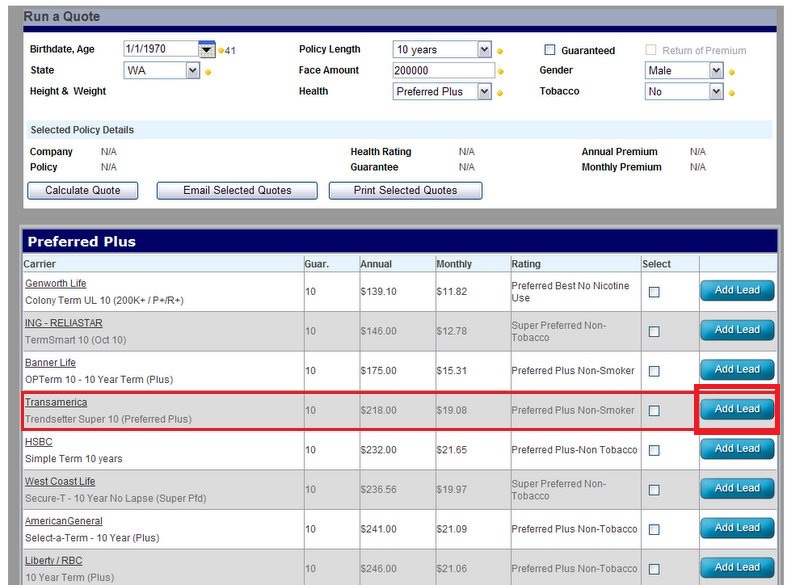Open the ING - RELIASTAR carrier link
The image size is (800, 585).
[64, 323]
